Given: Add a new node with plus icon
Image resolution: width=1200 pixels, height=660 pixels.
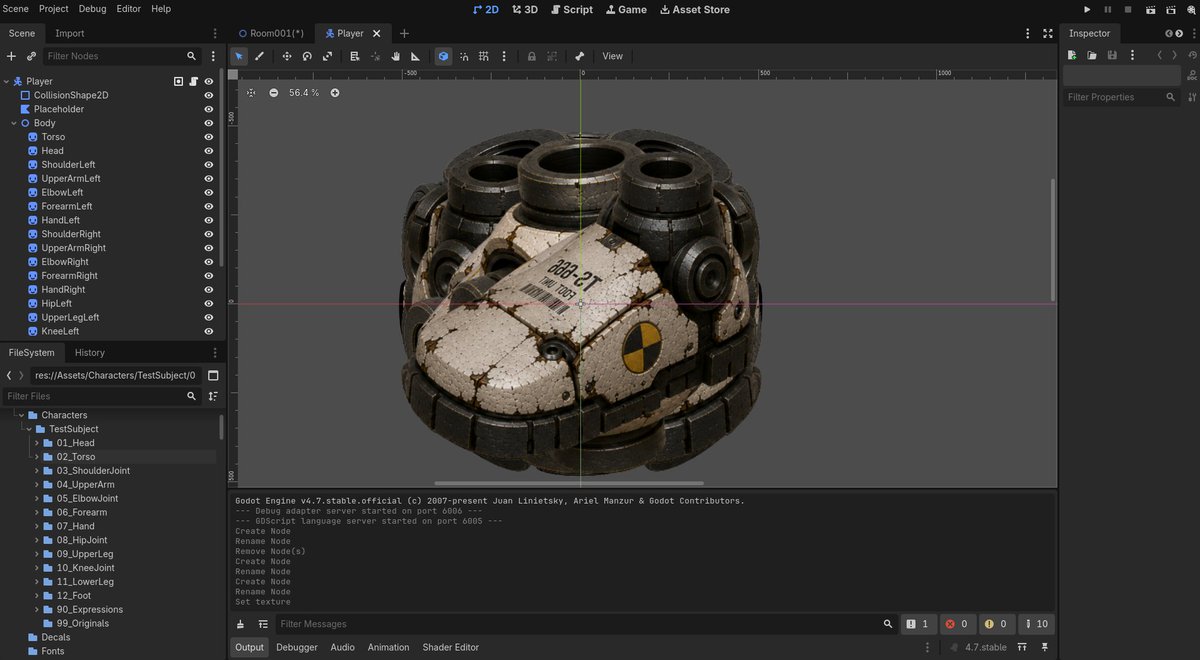Looking at the screenshot, I should (x=12, y=56).
